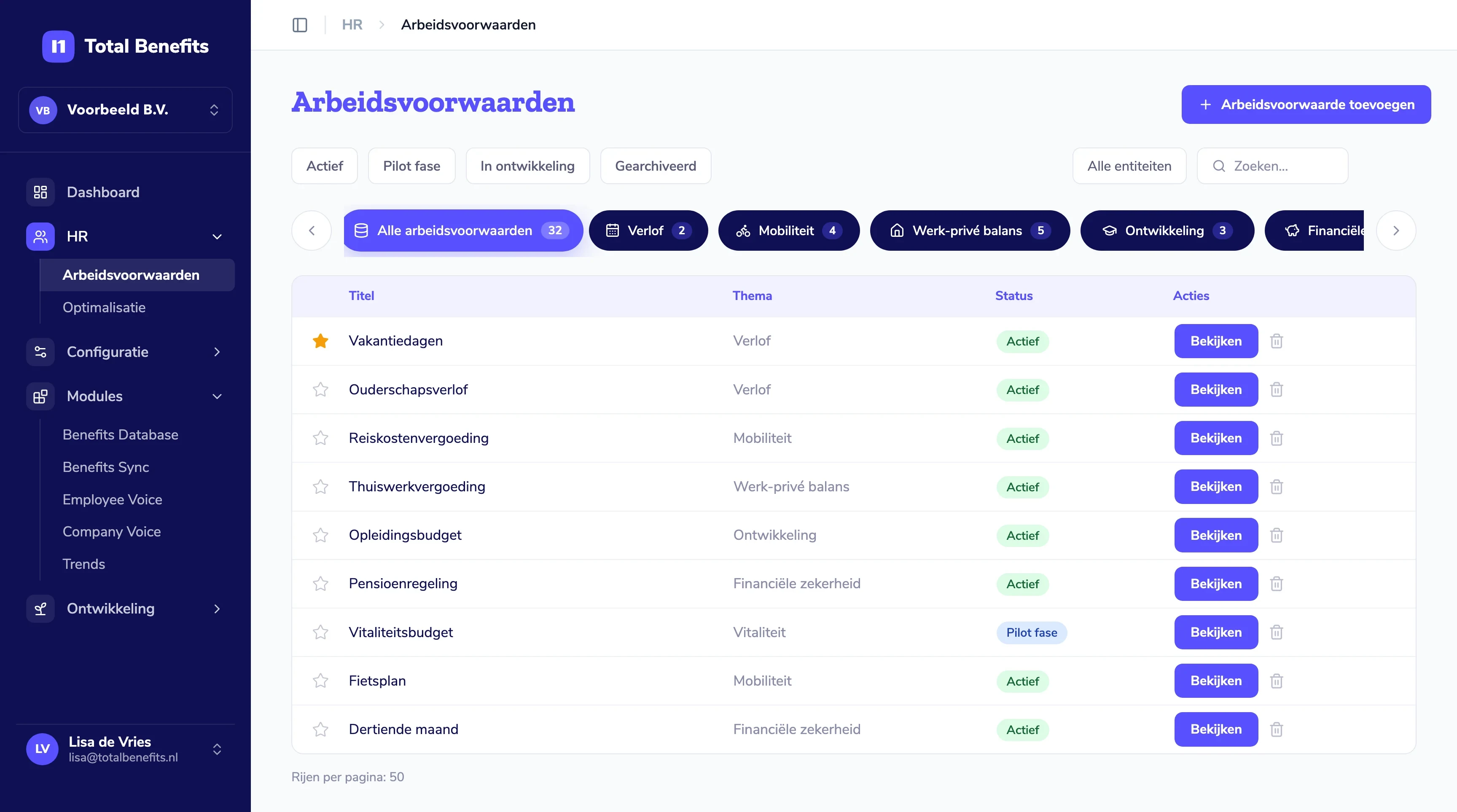1457x812 pixels.
Task: Change Rijen per pagina setting
Action: click(x=347, y=777)
